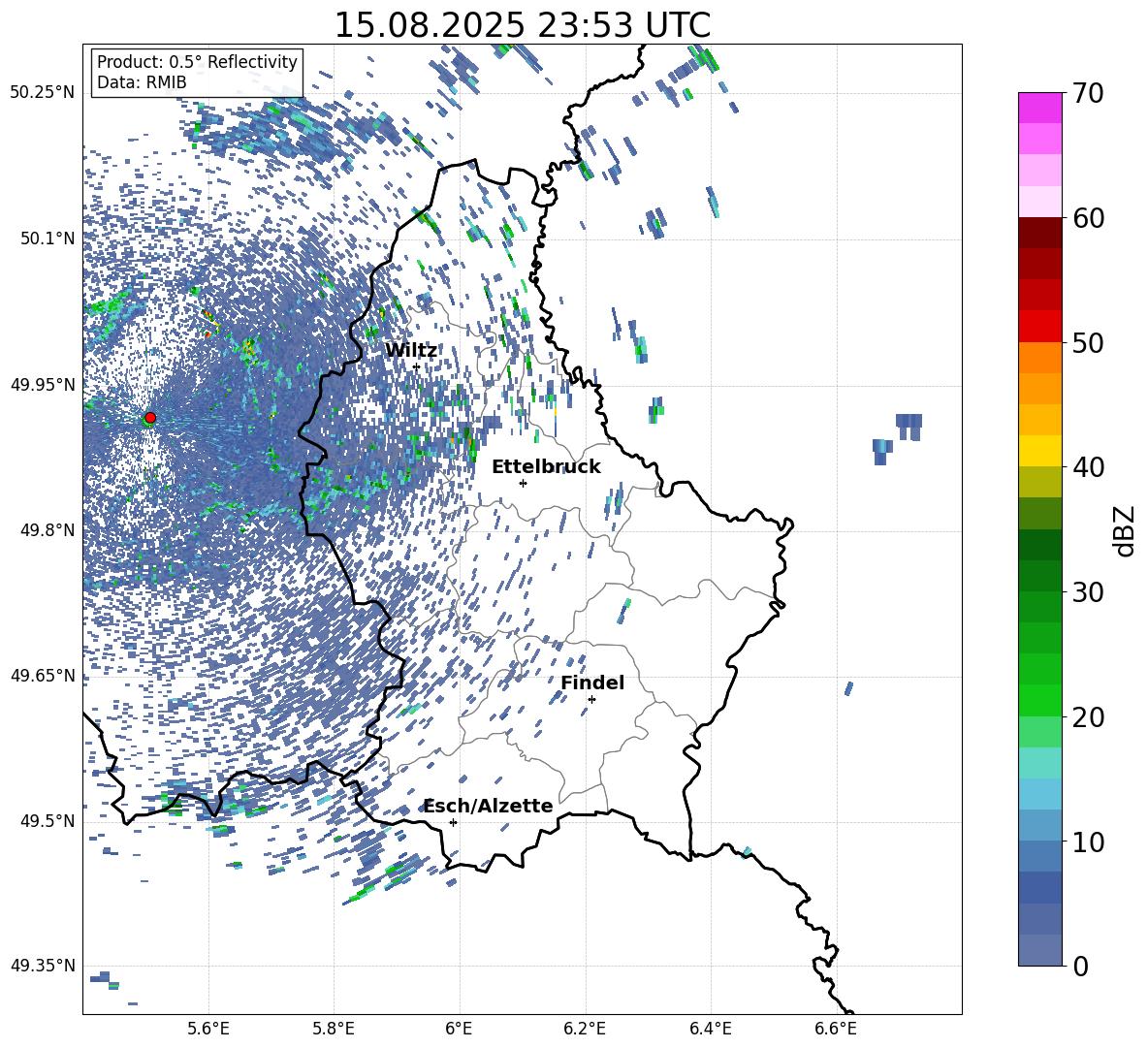Viewport: 1148px width, 1048px height.
Task: Click colorbar tick label 50
Action: (1088, 342)
